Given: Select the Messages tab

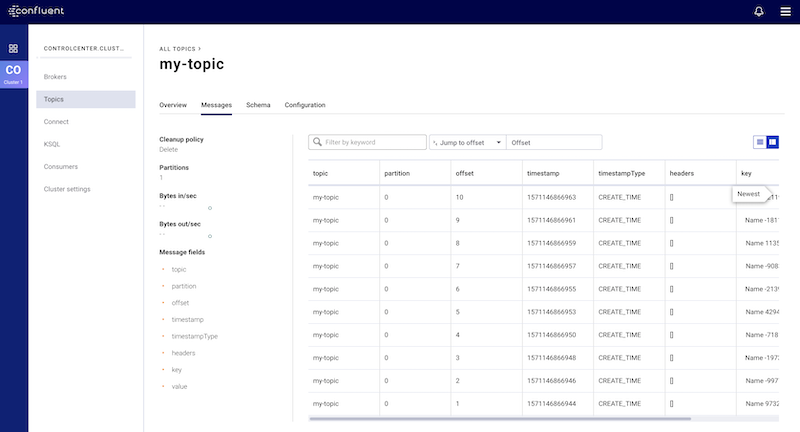Looking at the screenshot, I should pyautogui.click(x=216, y=105).
